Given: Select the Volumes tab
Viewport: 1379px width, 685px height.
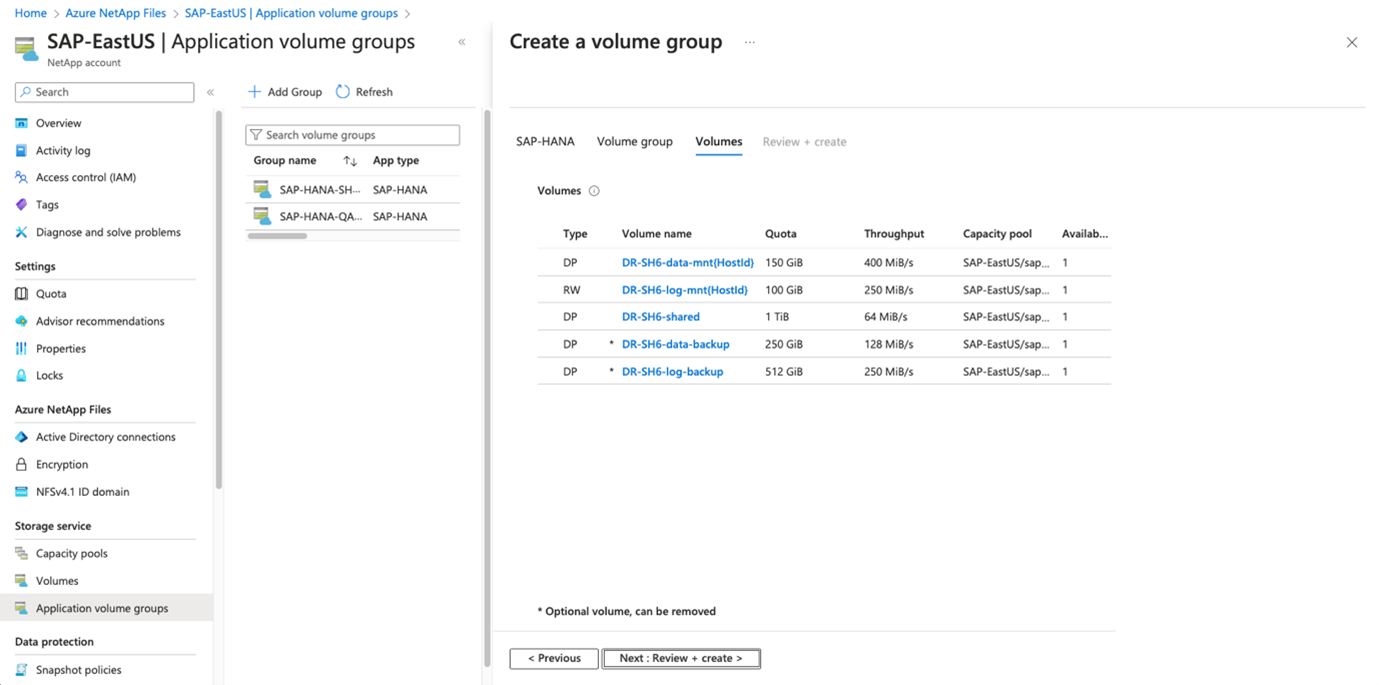Looking at the screenshot, I should tap(719, 142).
